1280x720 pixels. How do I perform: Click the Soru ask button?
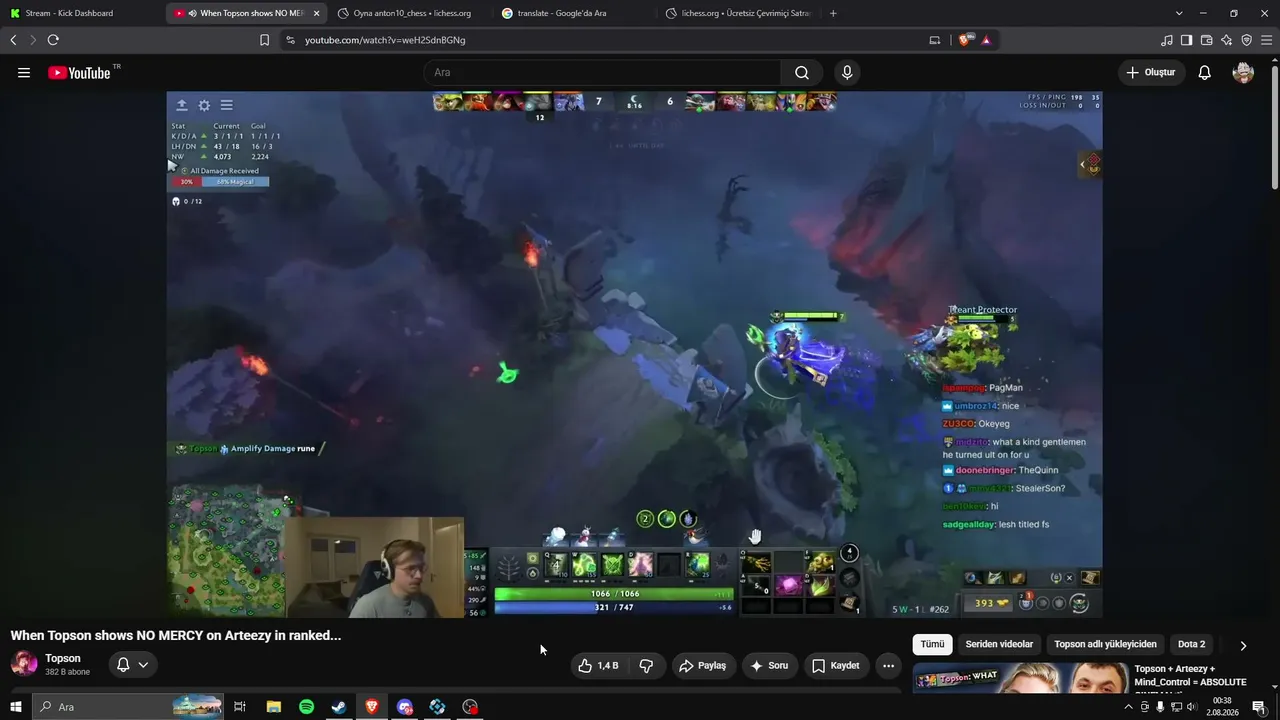(769, 666)
